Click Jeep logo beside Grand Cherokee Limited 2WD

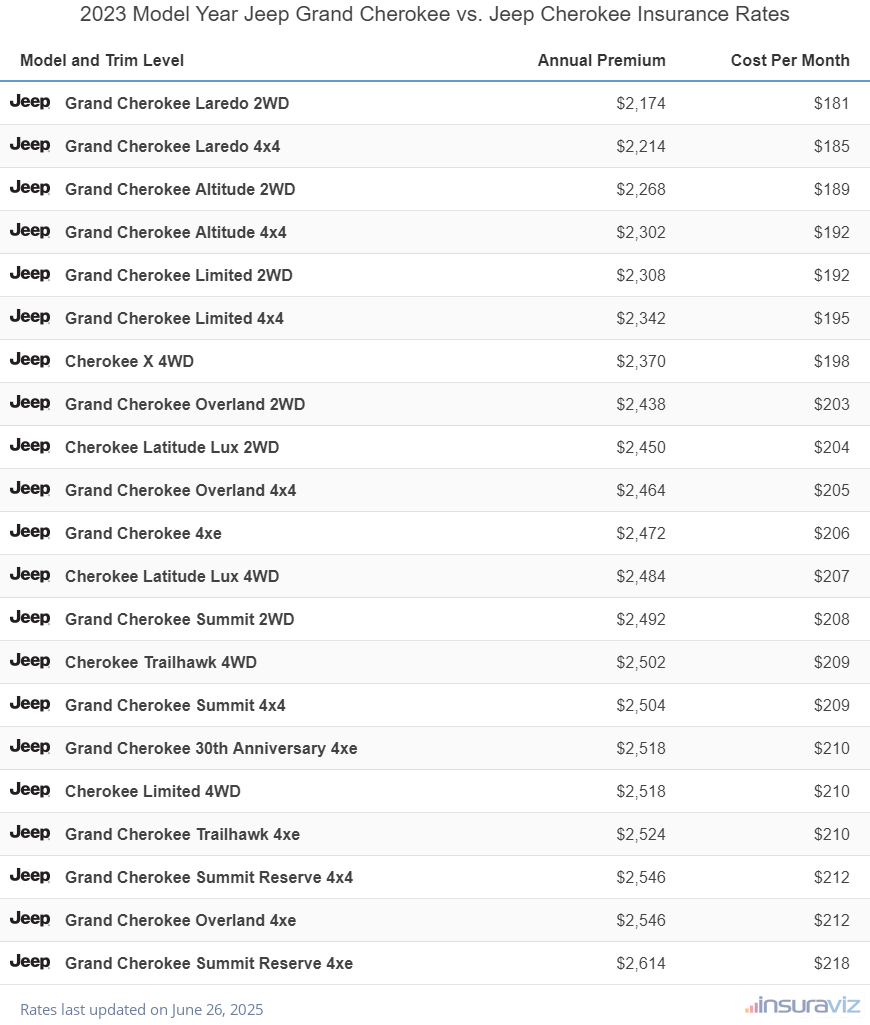(30, 275)
